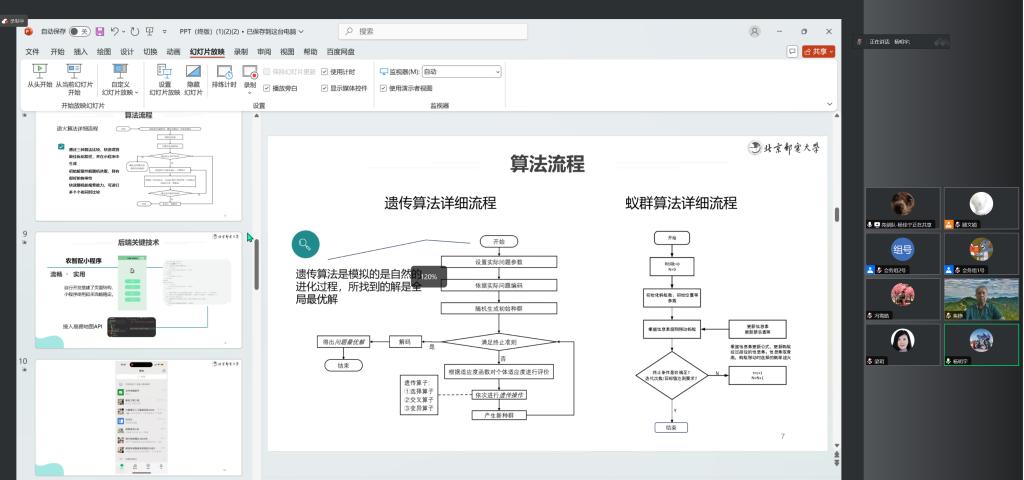1024x480 pixels.
Task: Switch to the 切换 ribbon tab
Action: tap(150, 52)
